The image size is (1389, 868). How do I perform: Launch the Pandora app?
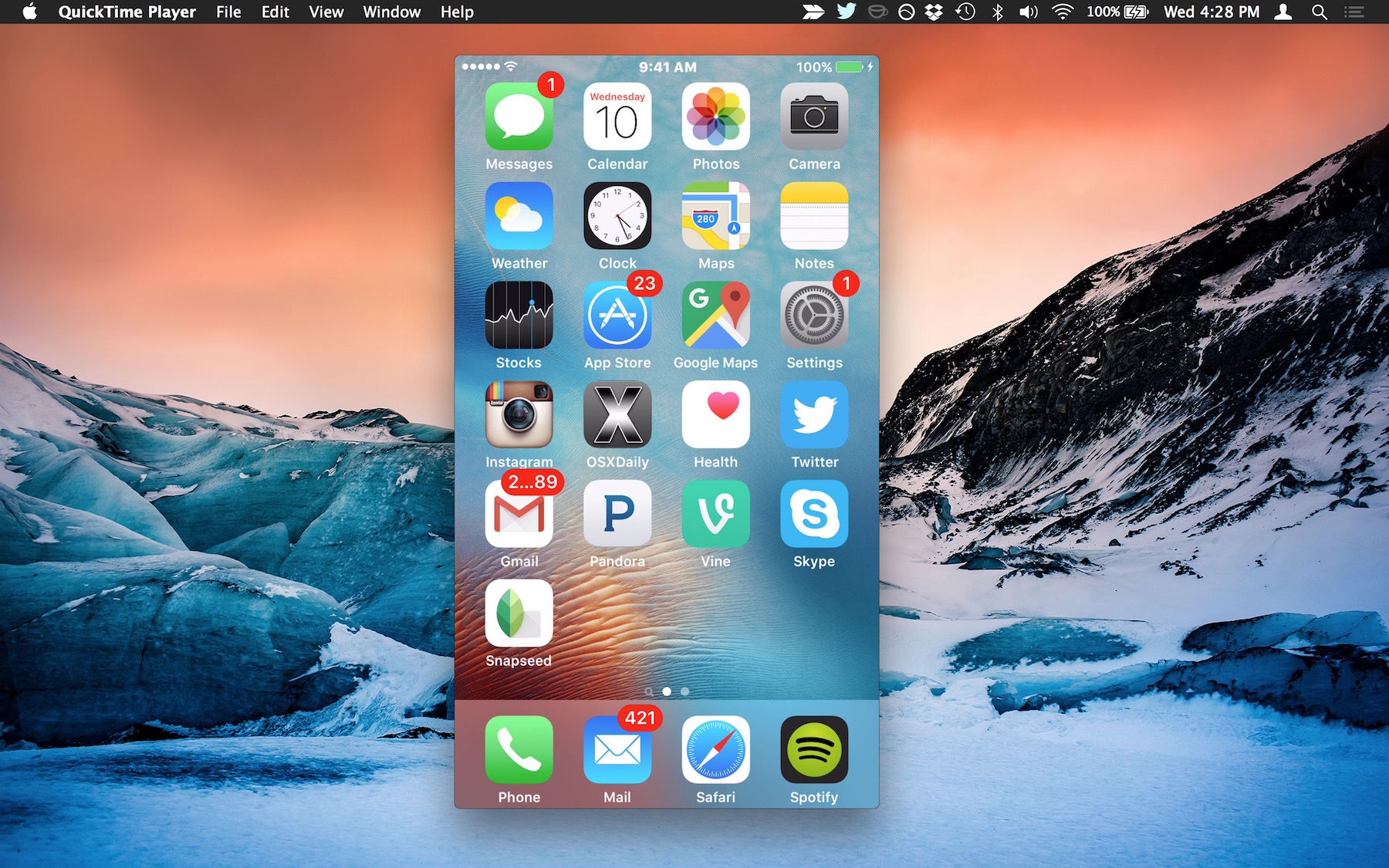point(617,514)
